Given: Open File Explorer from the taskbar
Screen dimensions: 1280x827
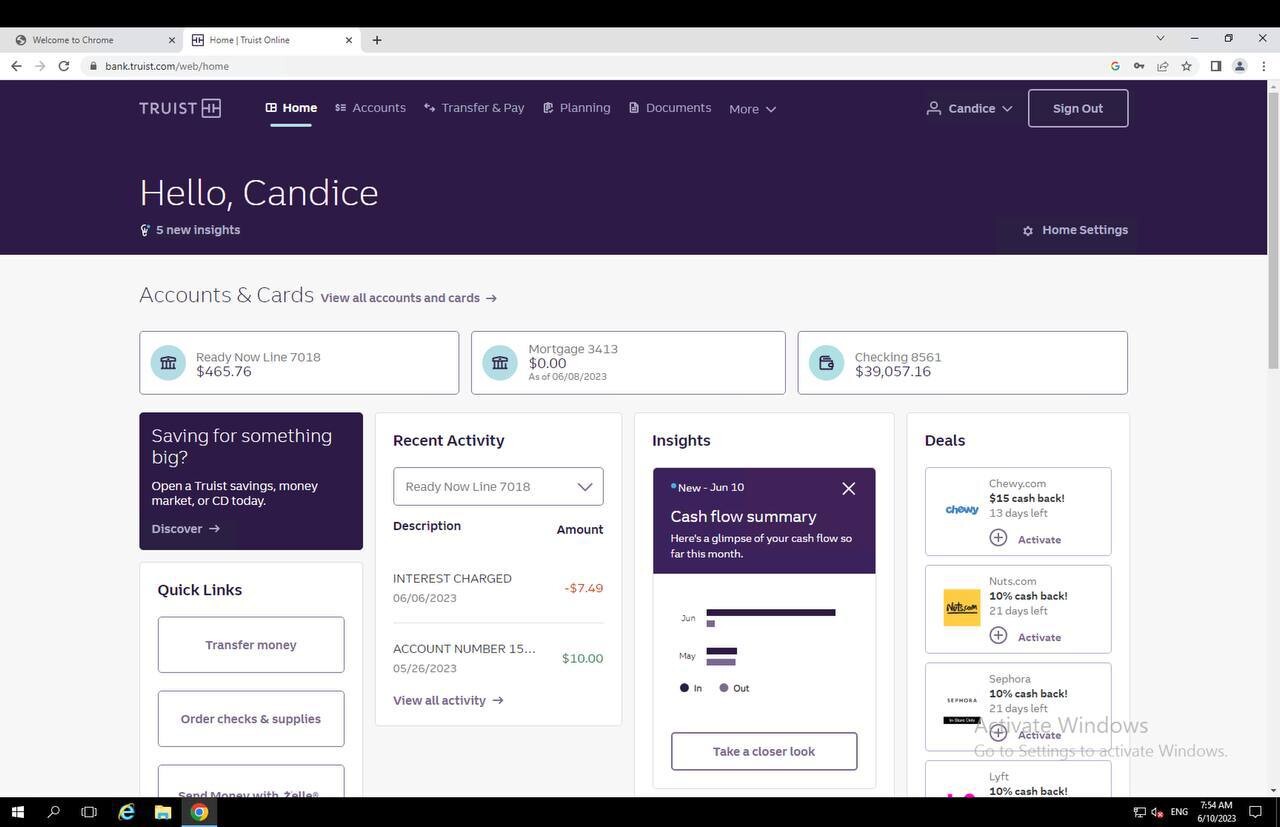Looking at the screenshot, I should (x=163, y=812).
